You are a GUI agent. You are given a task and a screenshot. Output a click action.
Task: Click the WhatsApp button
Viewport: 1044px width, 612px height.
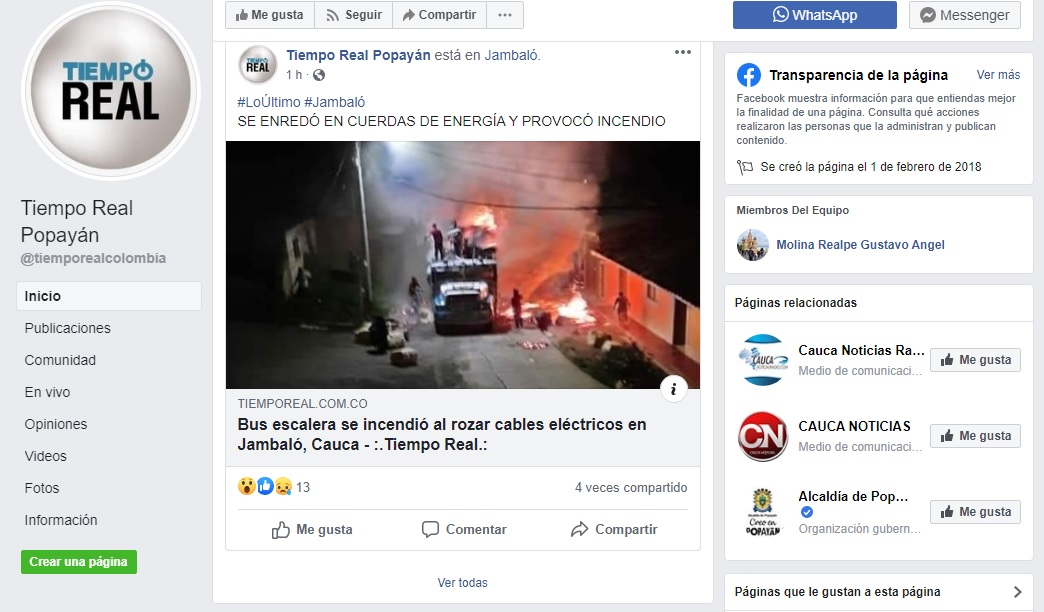click(814, 15)
